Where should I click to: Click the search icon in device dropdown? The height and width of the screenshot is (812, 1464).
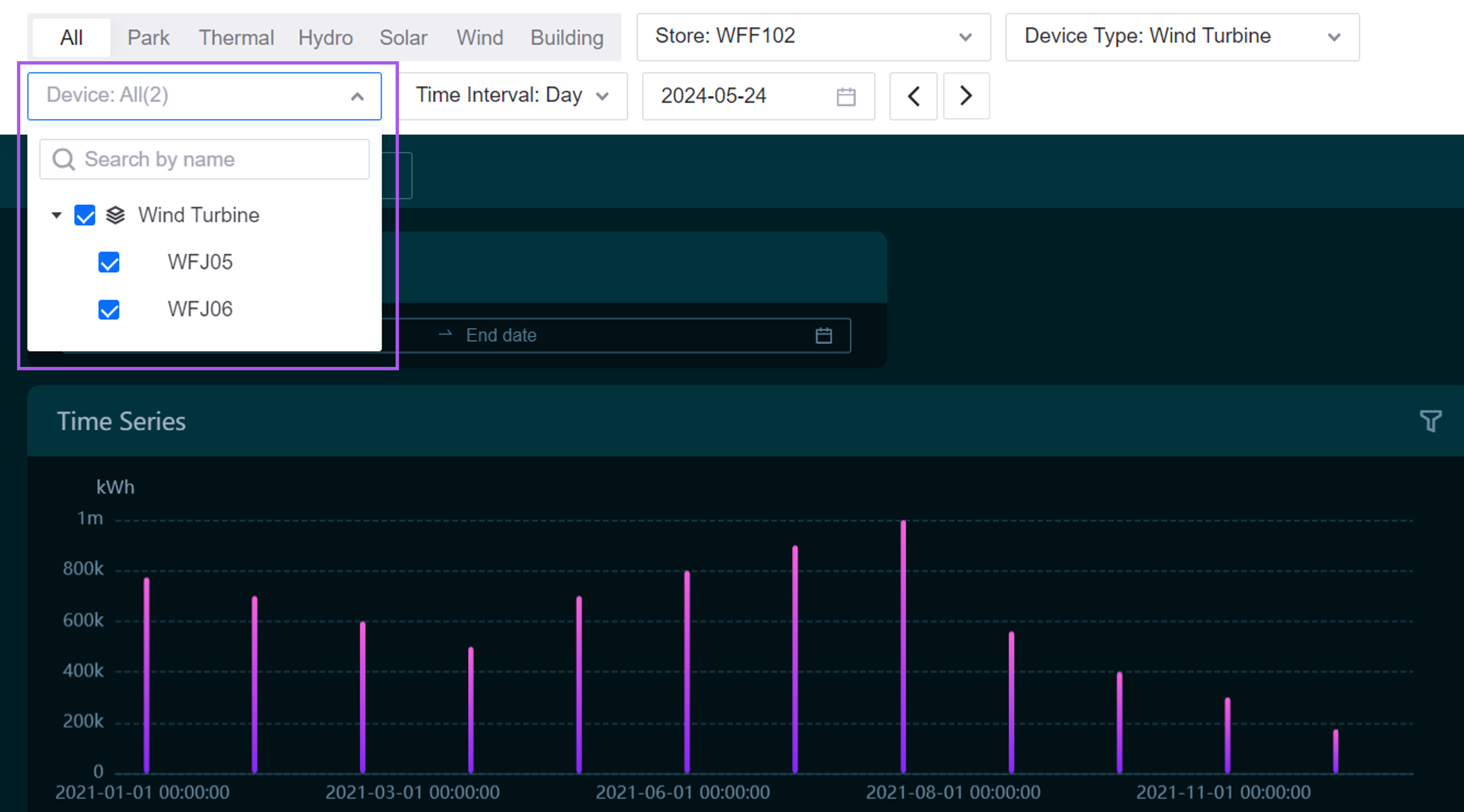(x=63, y=159)
